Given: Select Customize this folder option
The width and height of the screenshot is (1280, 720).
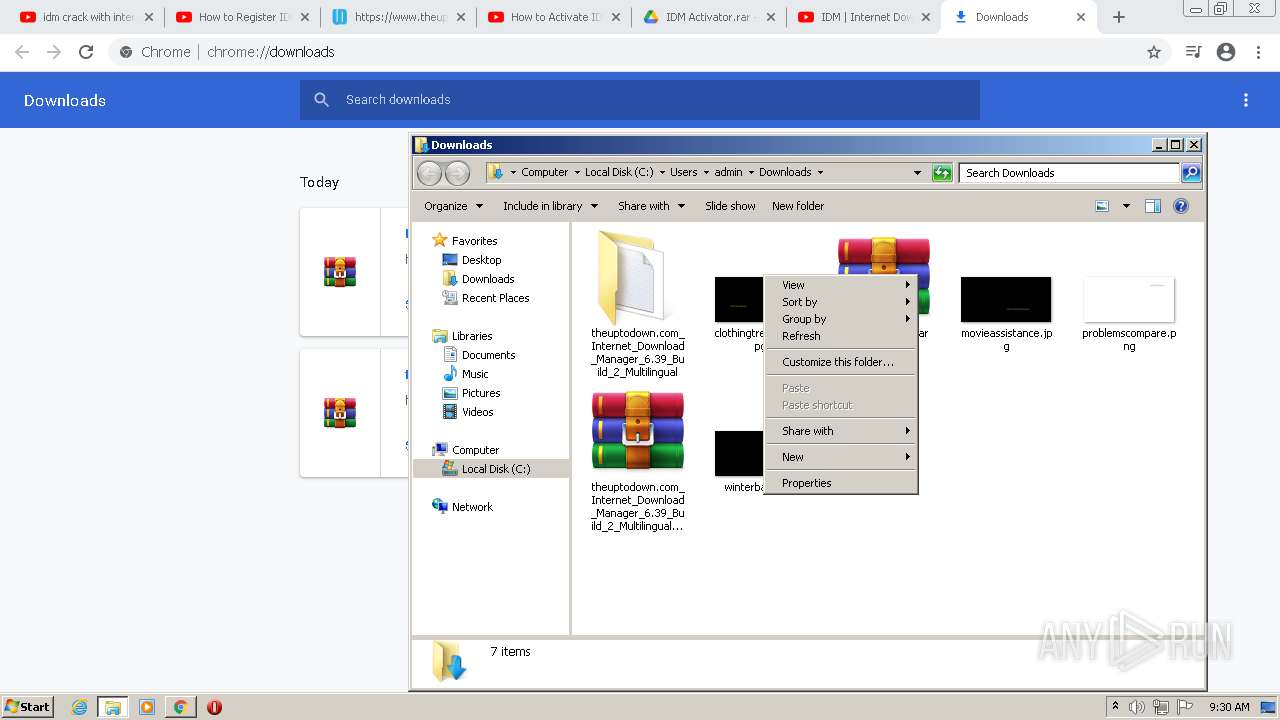Looking at the screenshot, I should (841, 362).
